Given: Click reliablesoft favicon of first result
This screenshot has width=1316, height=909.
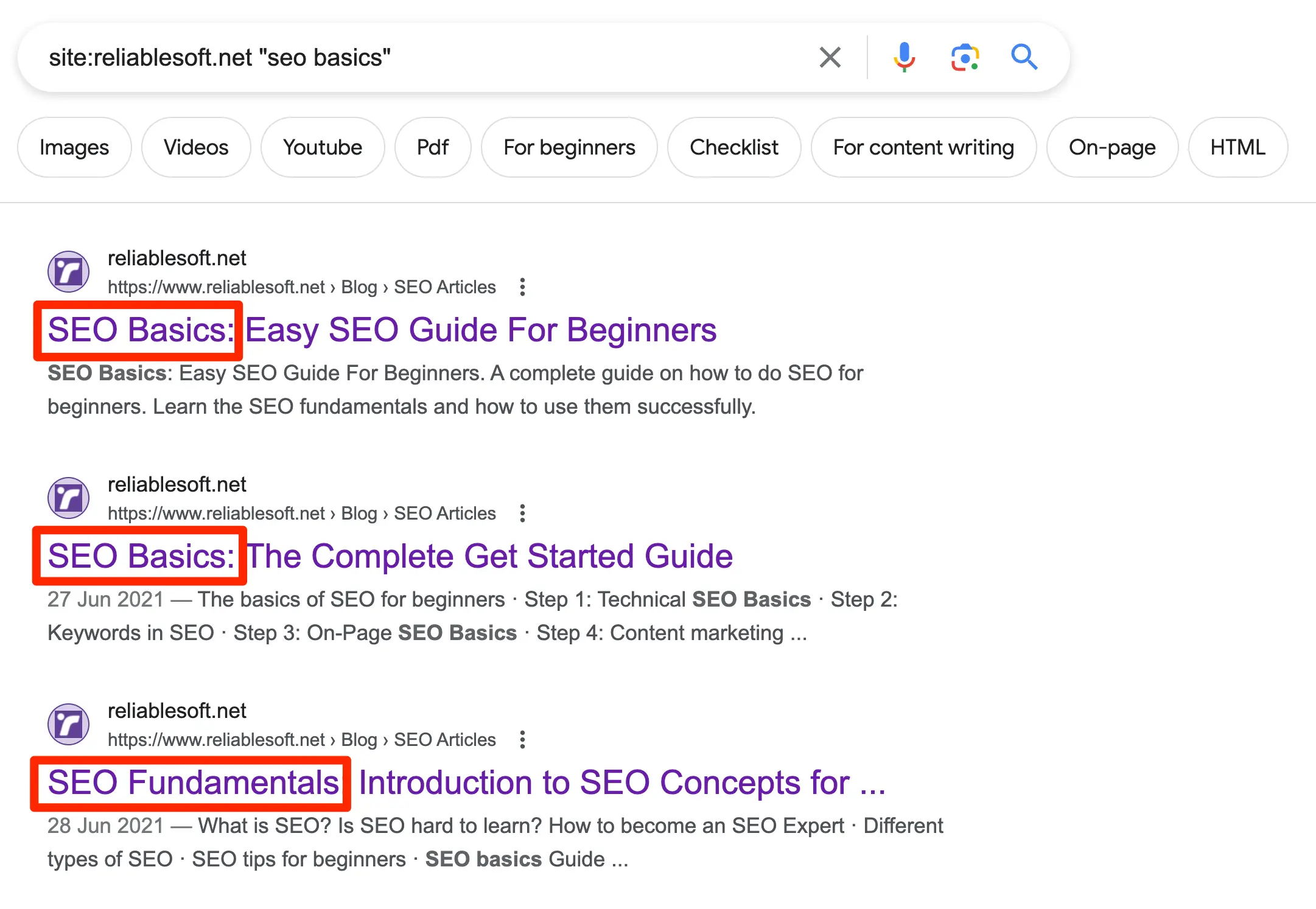Looking at the screenshot, I should tap(69, 272).
